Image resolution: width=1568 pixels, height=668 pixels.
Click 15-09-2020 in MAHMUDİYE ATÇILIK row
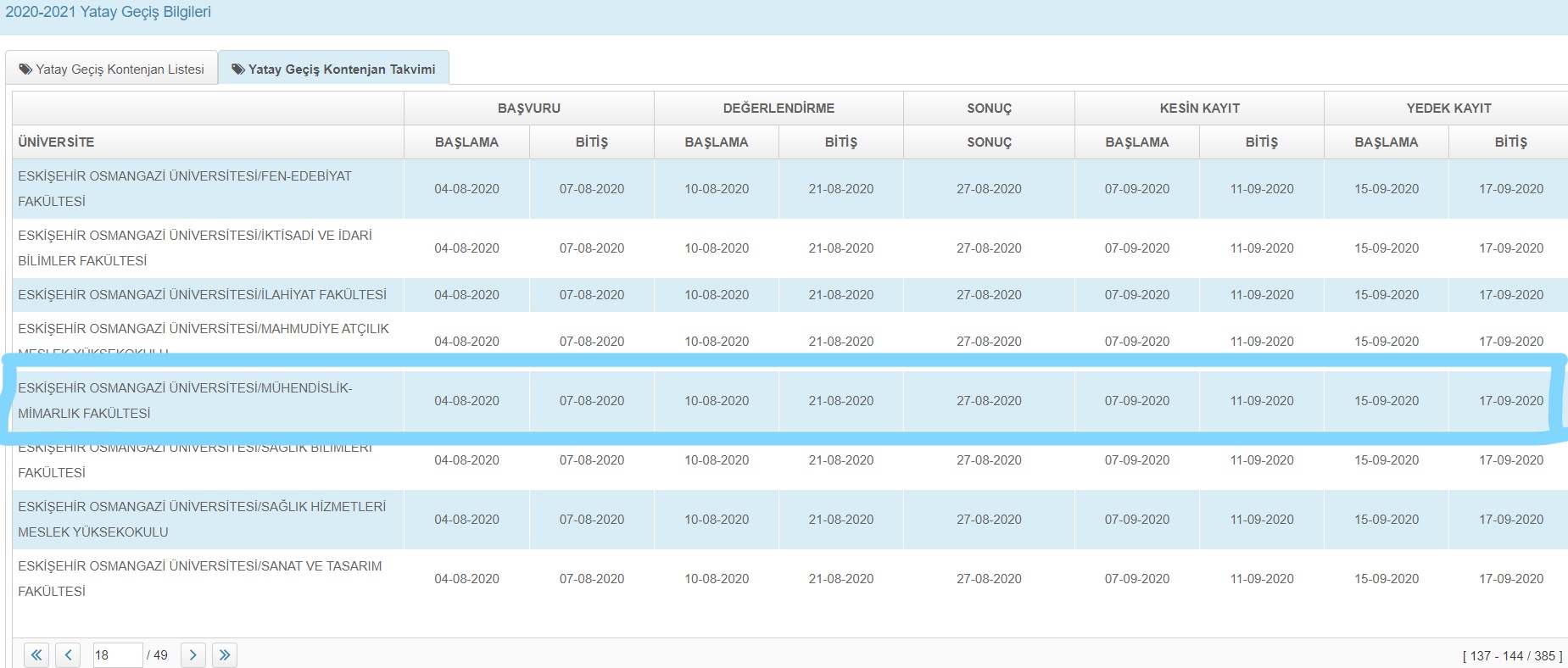pos(1387,342)
